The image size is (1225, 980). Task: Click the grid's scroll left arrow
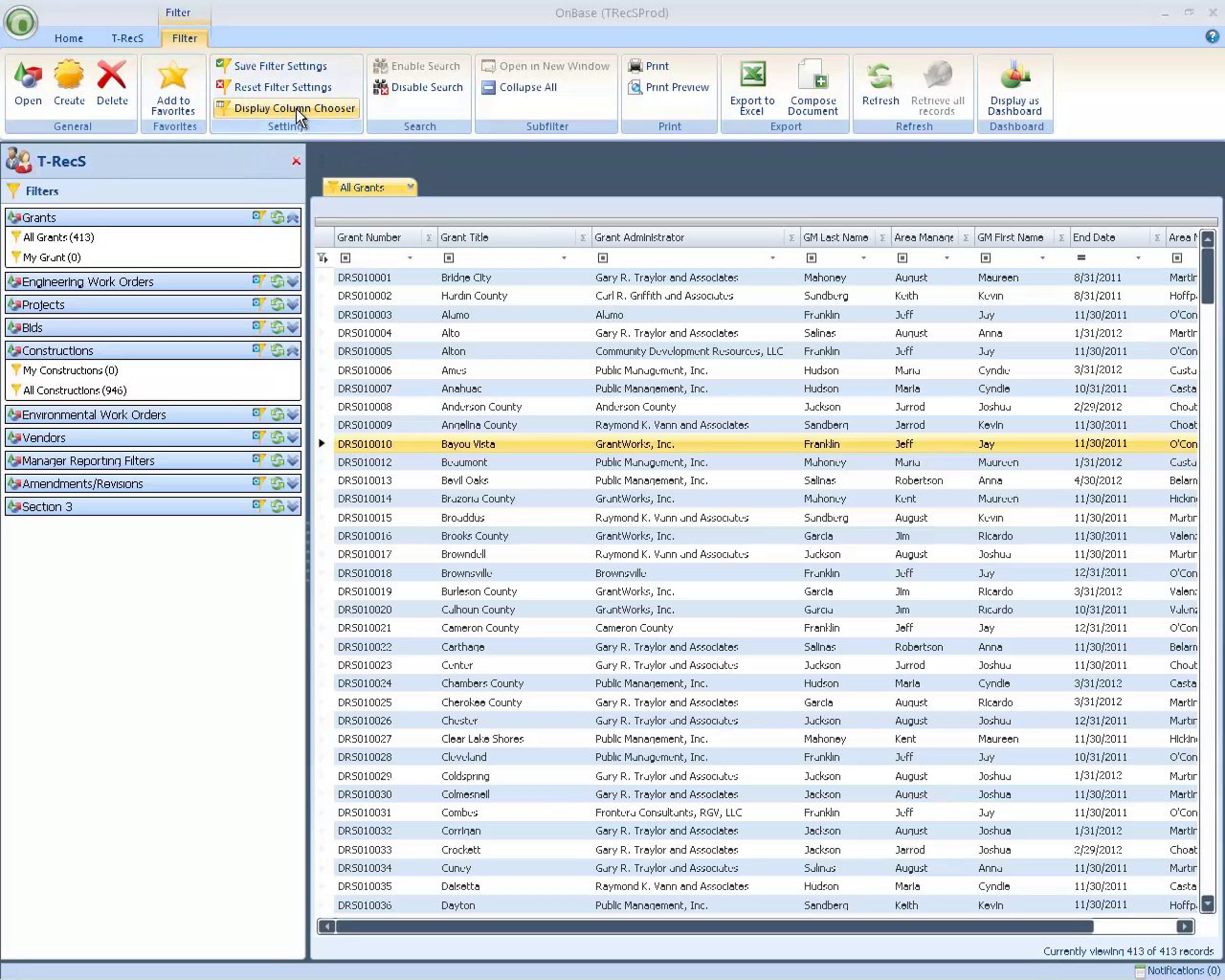point(327,926)
